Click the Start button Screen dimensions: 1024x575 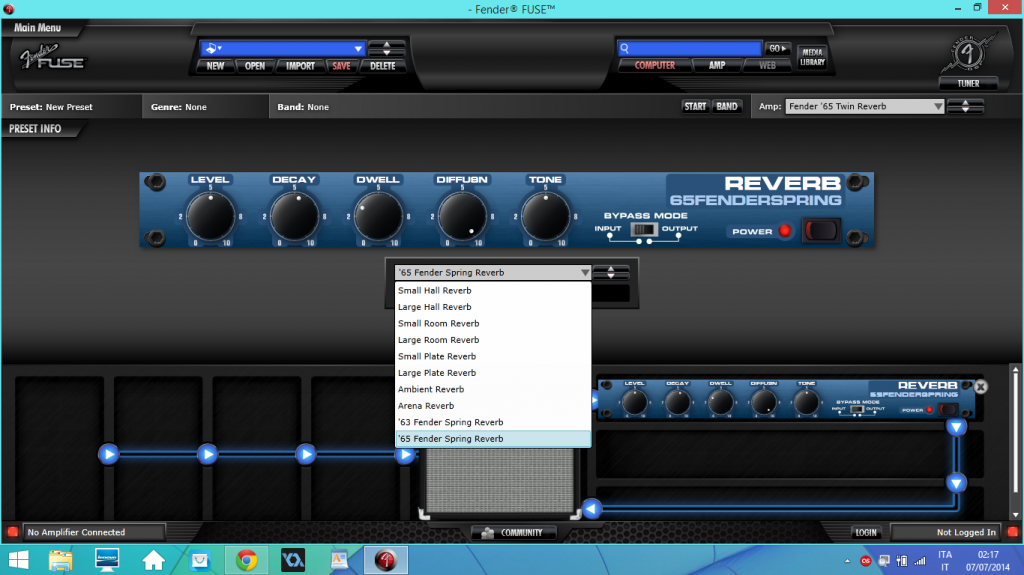(695, 107)
